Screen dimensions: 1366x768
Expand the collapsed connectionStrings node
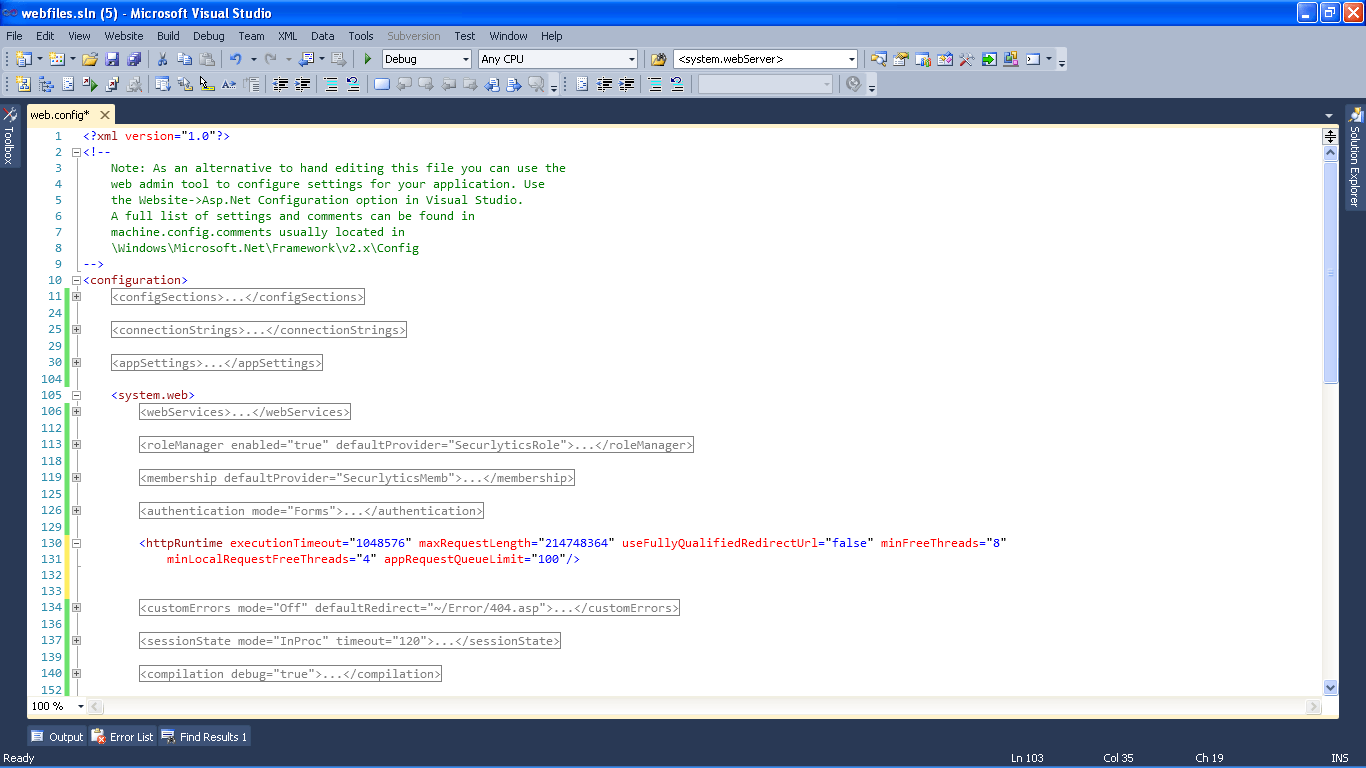click(x=76, y=329)
